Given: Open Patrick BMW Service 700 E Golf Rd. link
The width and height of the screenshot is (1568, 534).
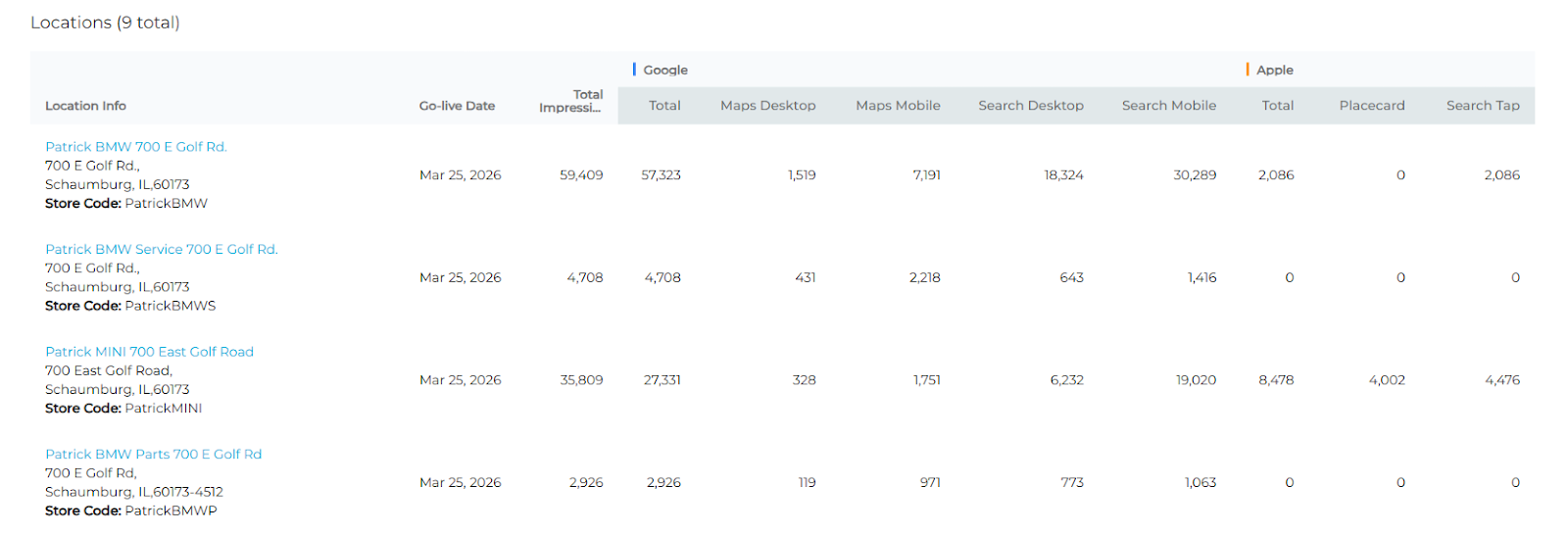Looking at the screenshot, I should pos(161,250).
